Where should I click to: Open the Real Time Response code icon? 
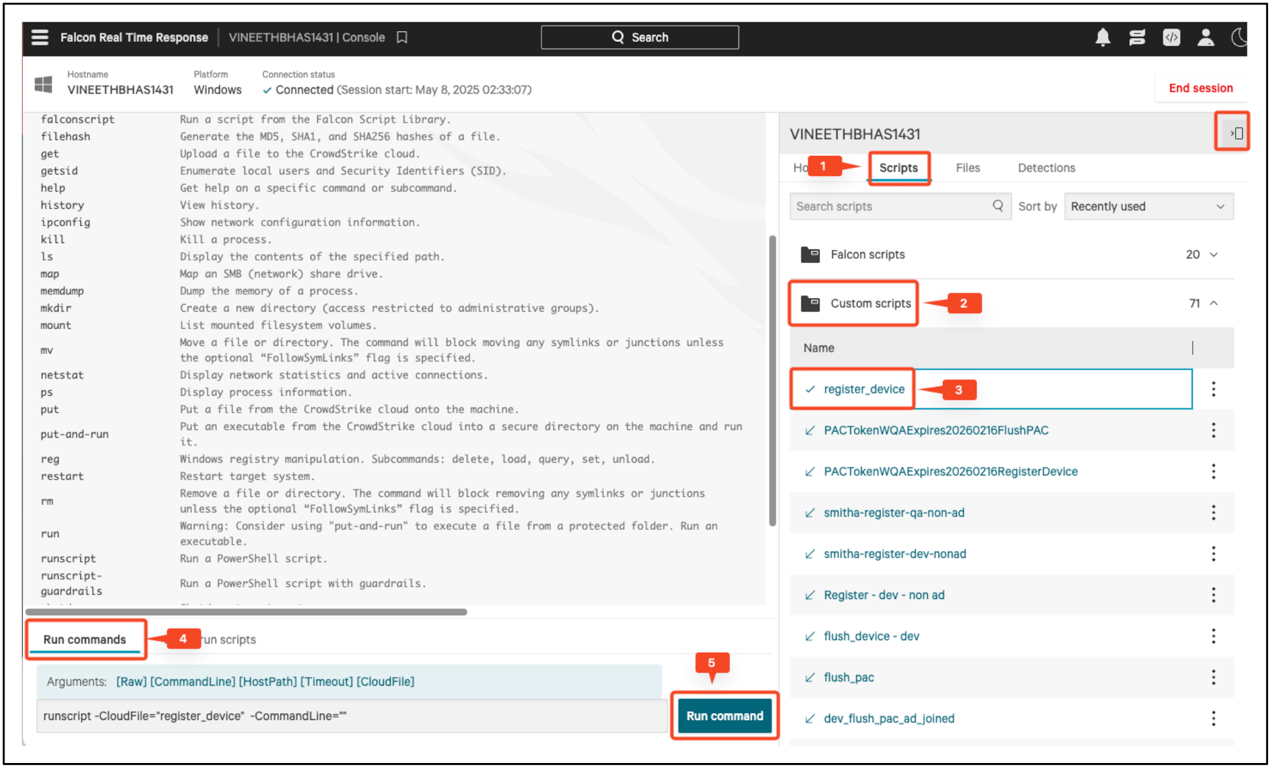coord(1171,37)
